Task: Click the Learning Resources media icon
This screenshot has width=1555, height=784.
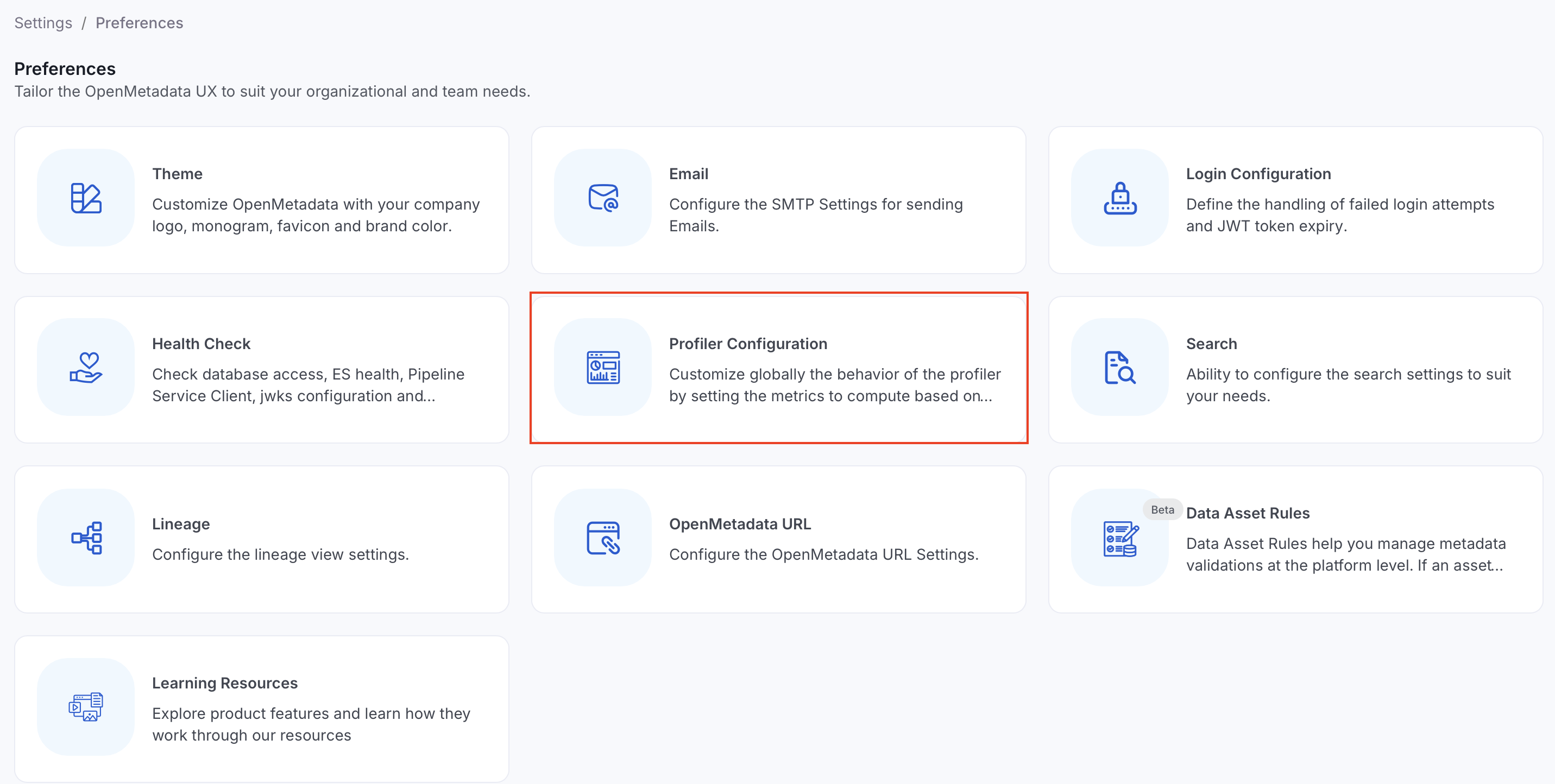Action: pos(86,707)
